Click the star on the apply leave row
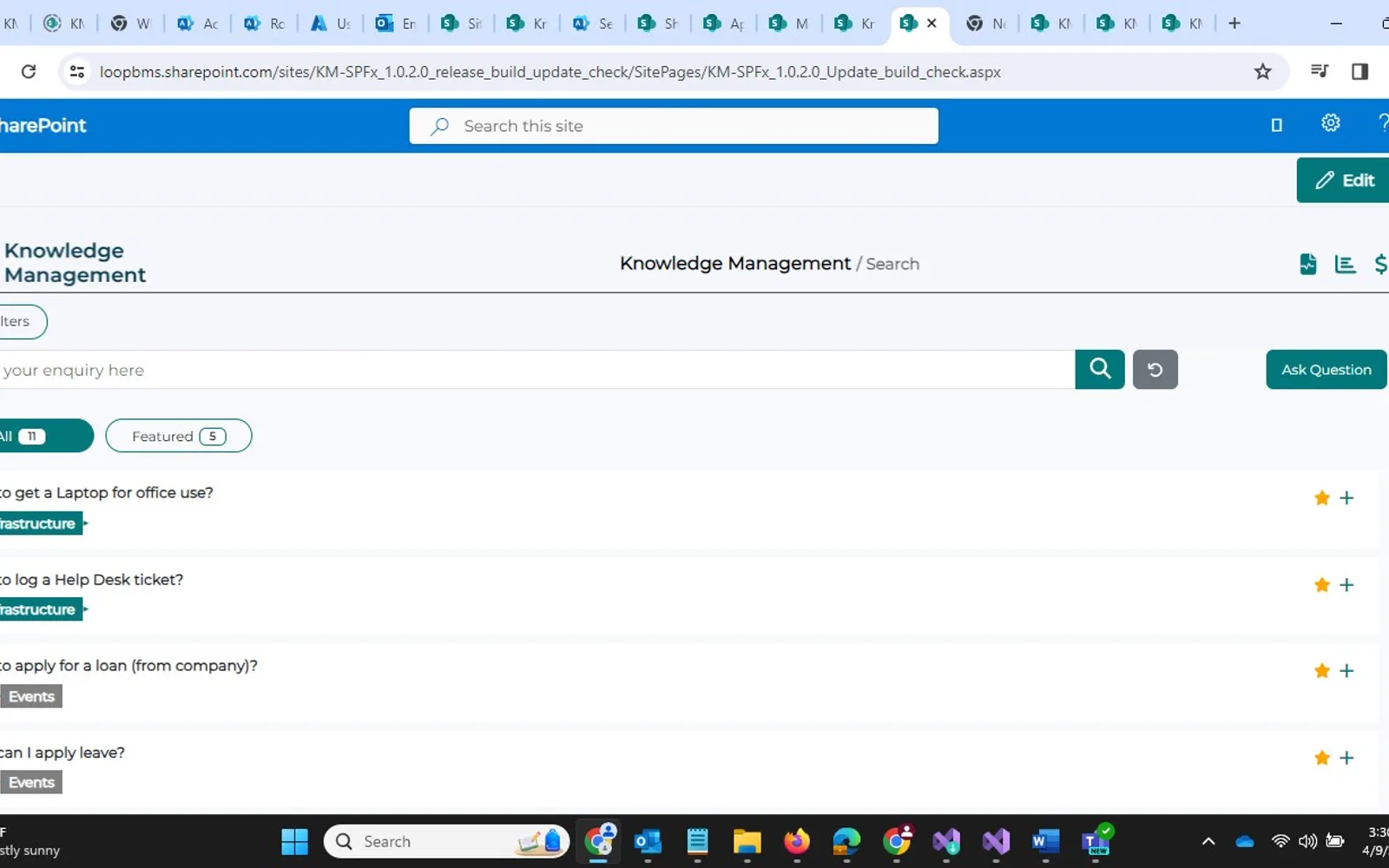The image size is (1389, 868). [1321, 757]
